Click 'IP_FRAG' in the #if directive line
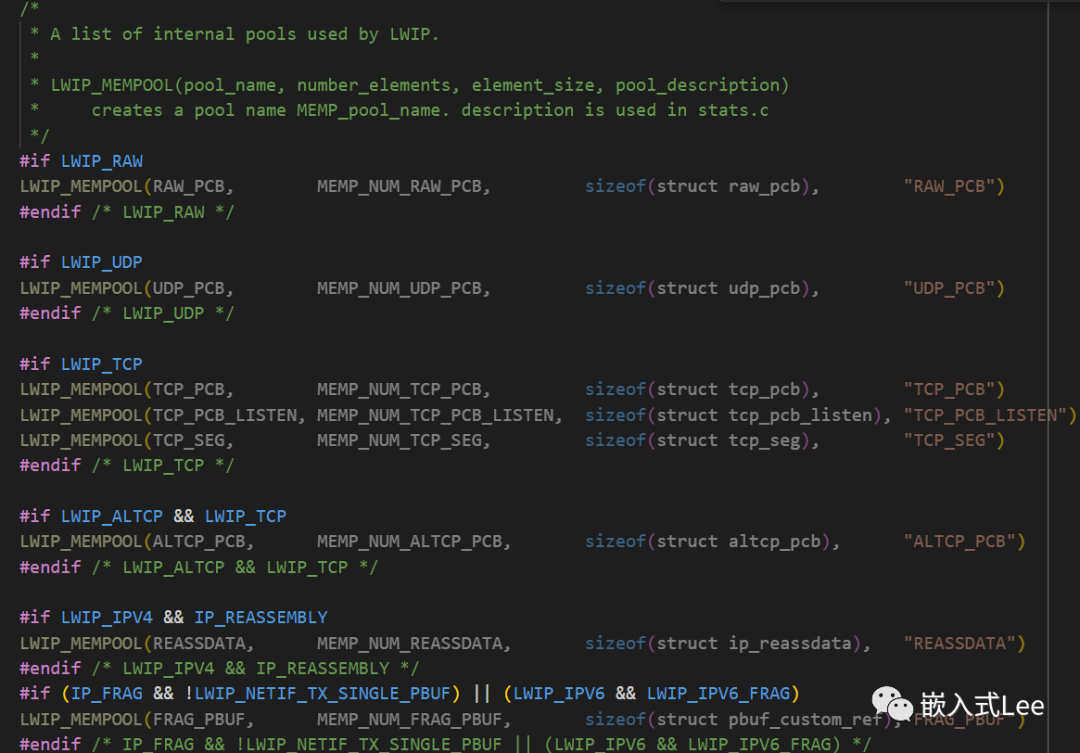1080x753 pixels. (107, 693)
